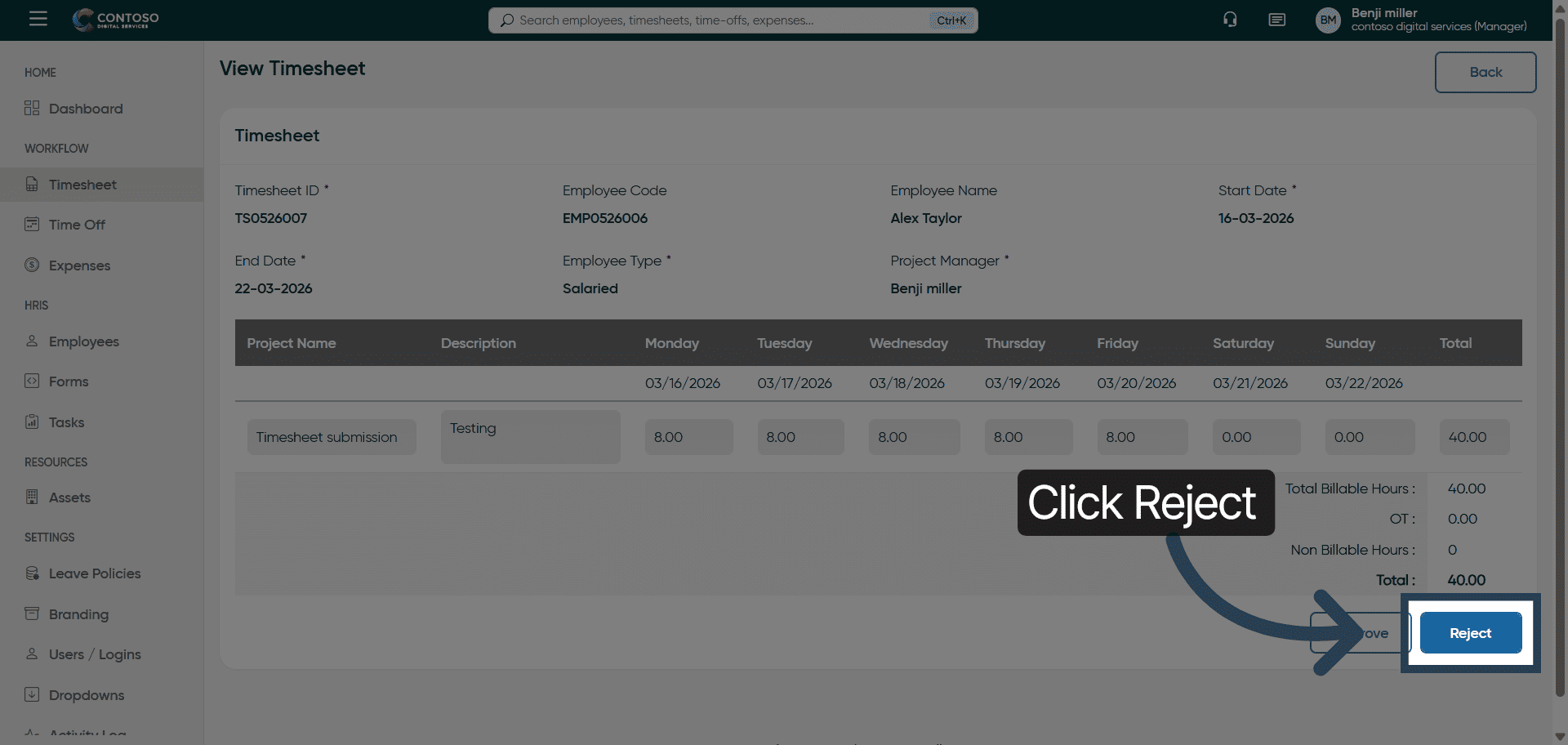The height and width of the screenshot is (745, 1568).
Task: Click the Back button
Action: (1485, 72)
